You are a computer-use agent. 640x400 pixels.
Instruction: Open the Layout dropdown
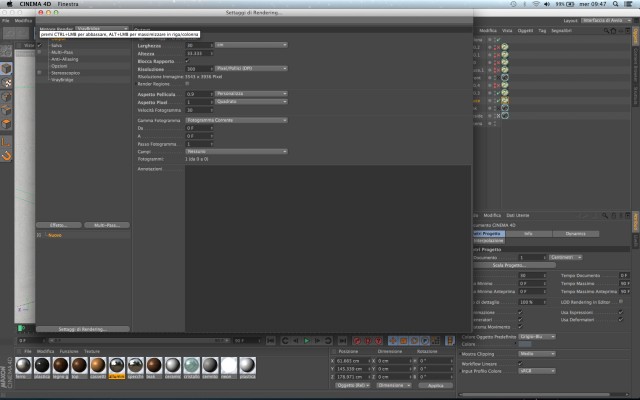tap(607, 20)
